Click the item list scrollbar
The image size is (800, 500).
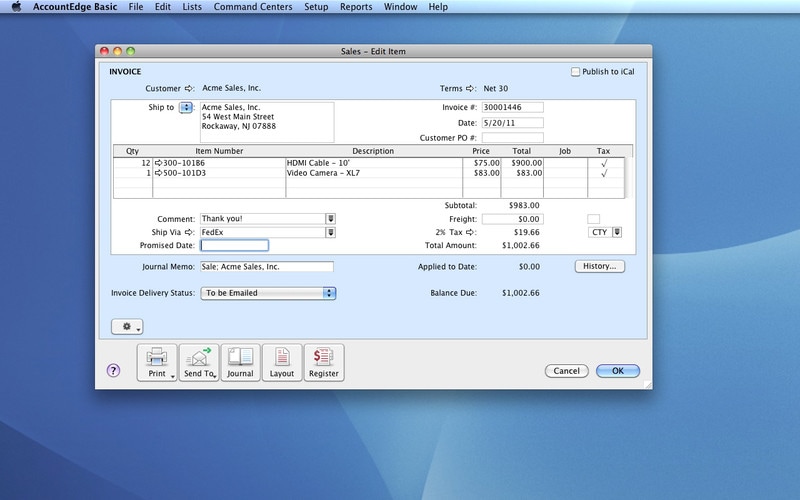click(x=629, y=178)
